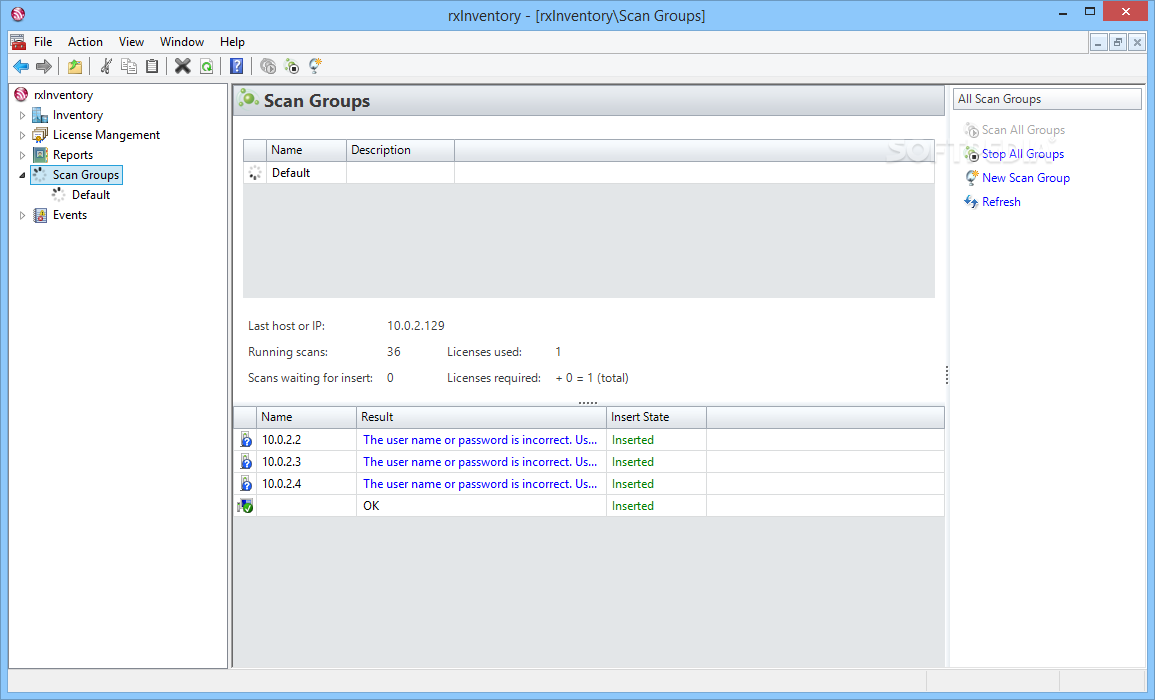Click the spinner icon on Default group row
1155x700 pixels.
pos(255,173)
